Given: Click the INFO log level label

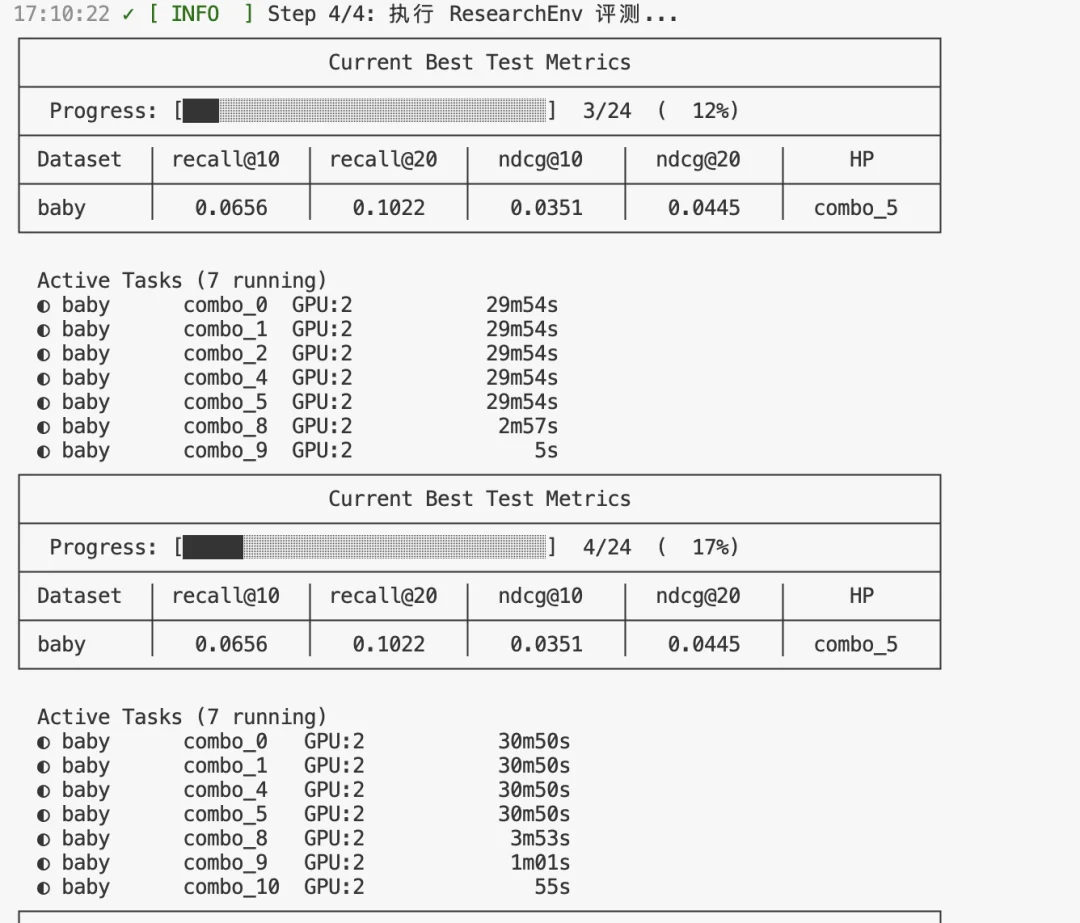Looking at the screenshot, I should tap(195, 15).
